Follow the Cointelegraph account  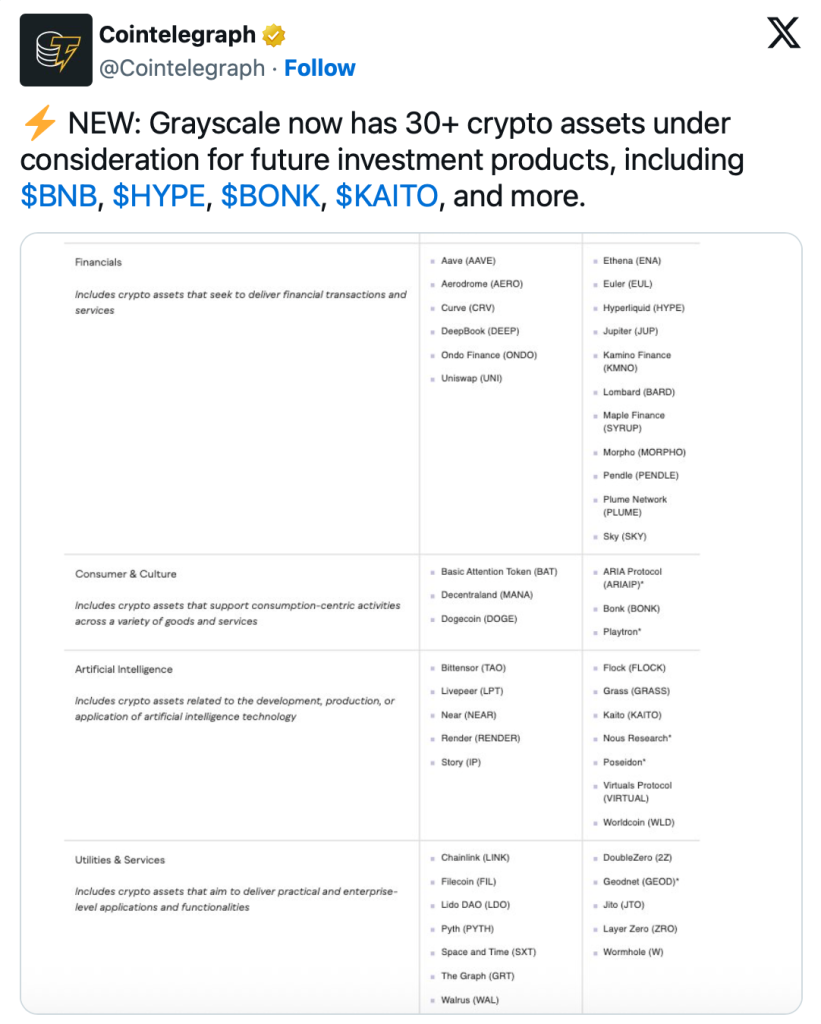pos(320,68)
